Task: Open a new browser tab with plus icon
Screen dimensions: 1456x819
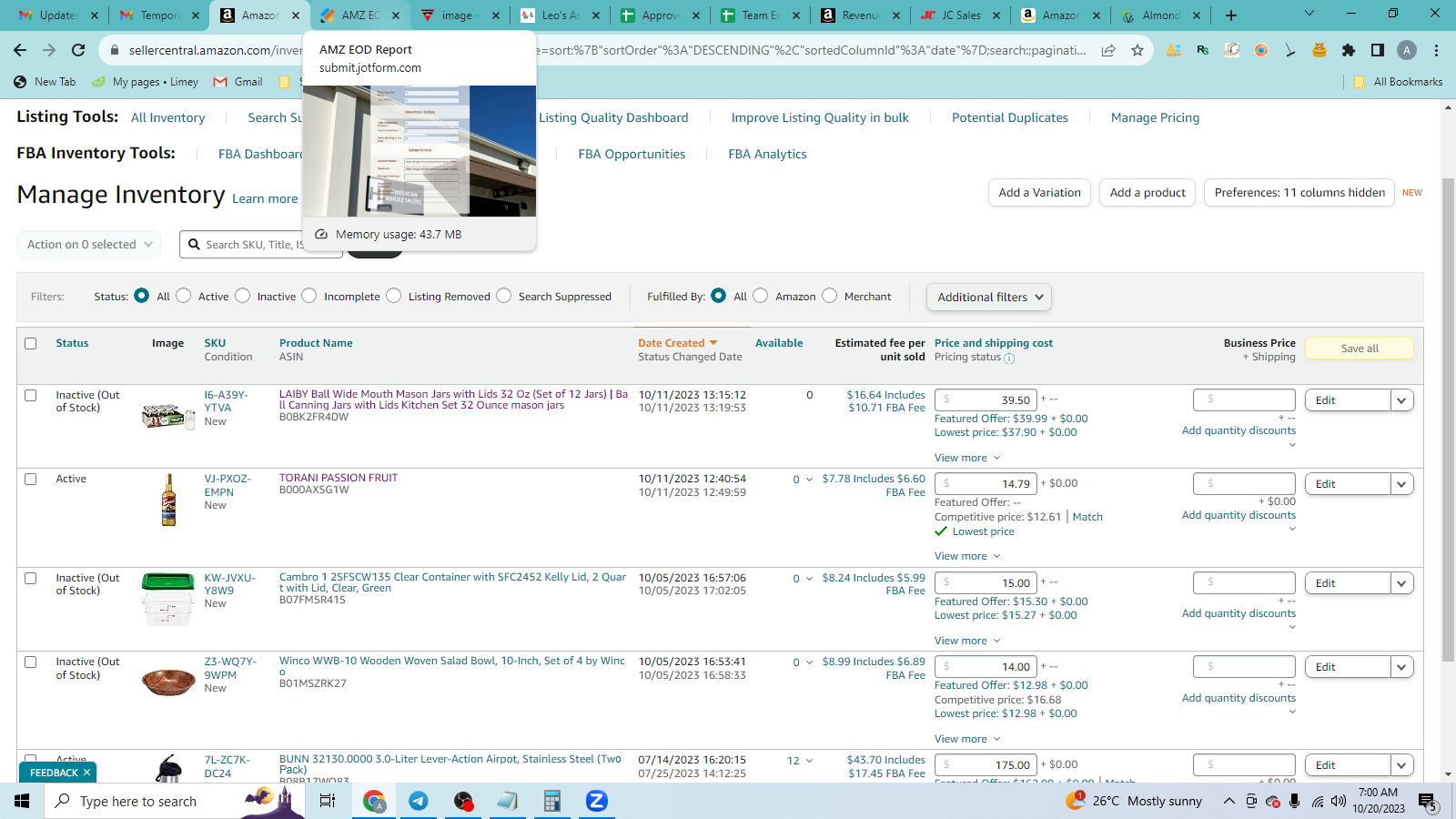Action: 1231,15
